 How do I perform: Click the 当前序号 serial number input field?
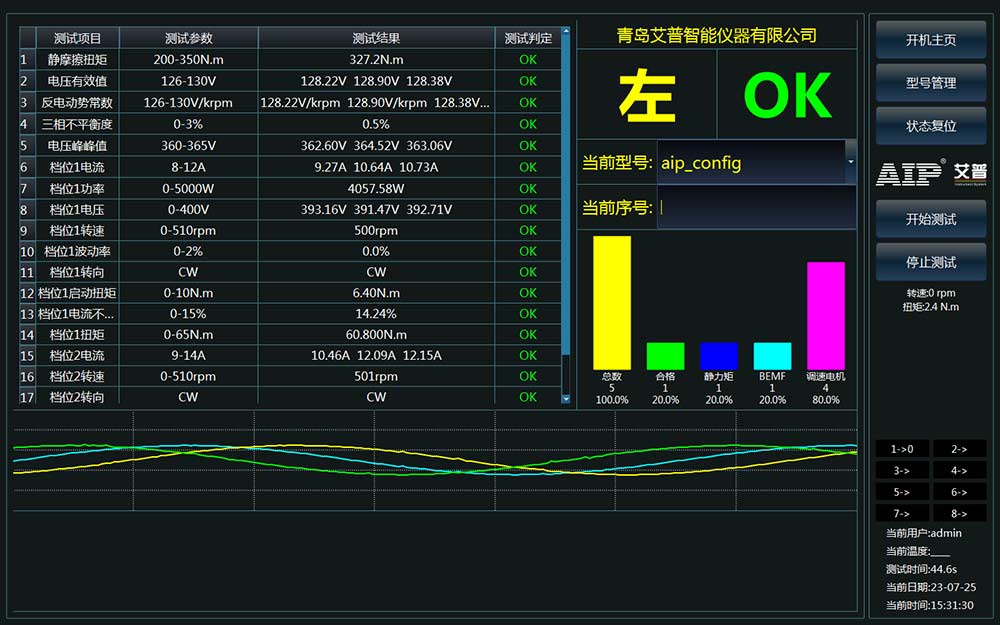[x=755, y=208]
